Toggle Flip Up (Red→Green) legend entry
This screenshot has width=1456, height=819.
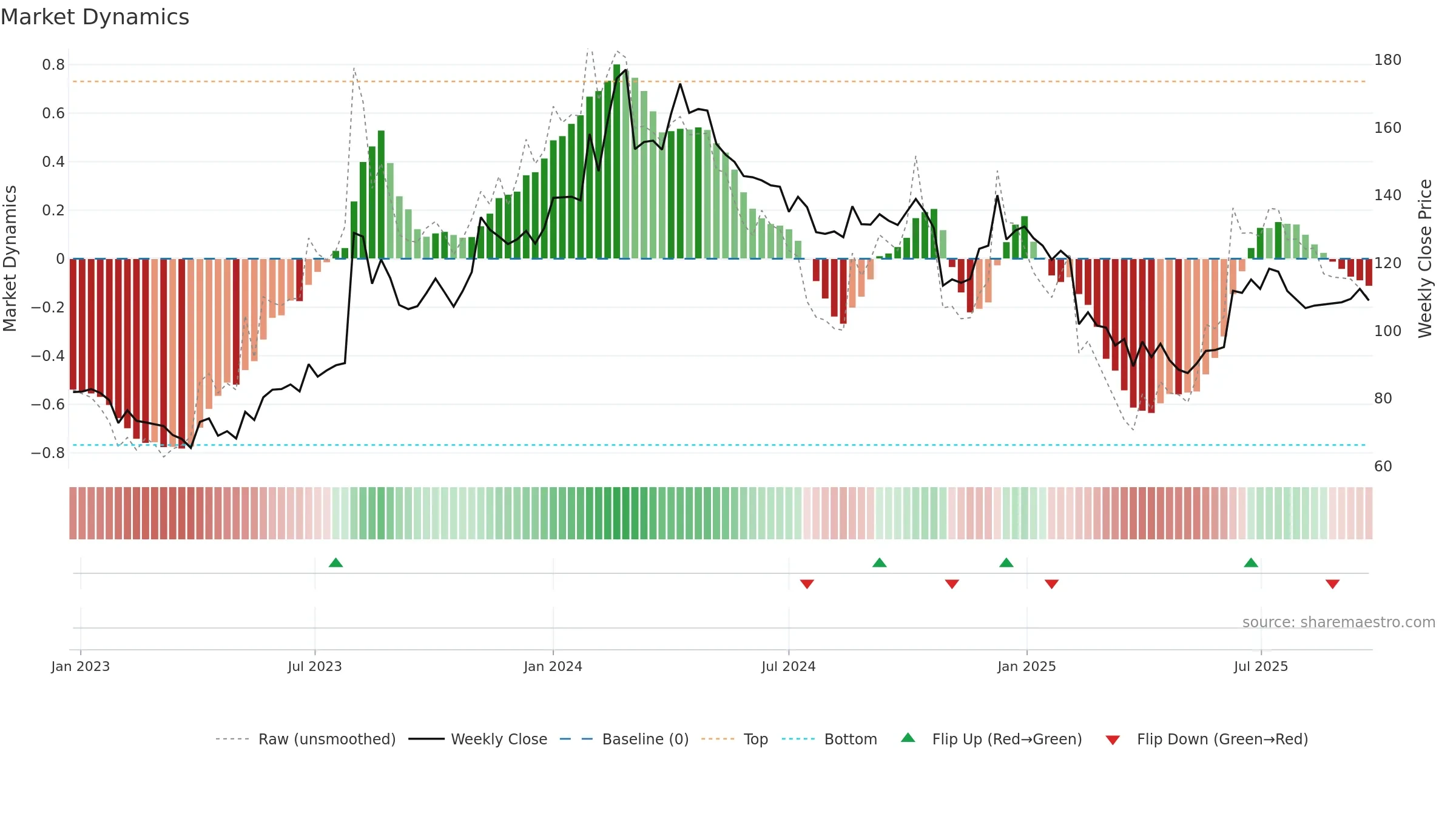[991, 739]
